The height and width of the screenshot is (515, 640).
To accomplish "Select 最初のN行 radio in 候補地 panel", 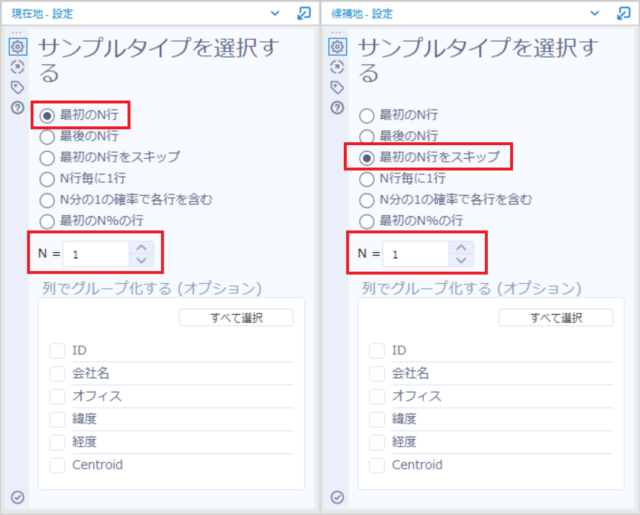I will click(x=367, y=116).
